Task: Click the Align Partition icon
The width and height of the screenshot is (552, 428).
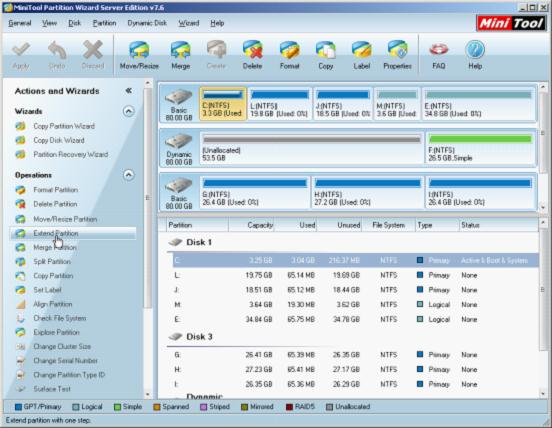Action: (x=20, y=304)
